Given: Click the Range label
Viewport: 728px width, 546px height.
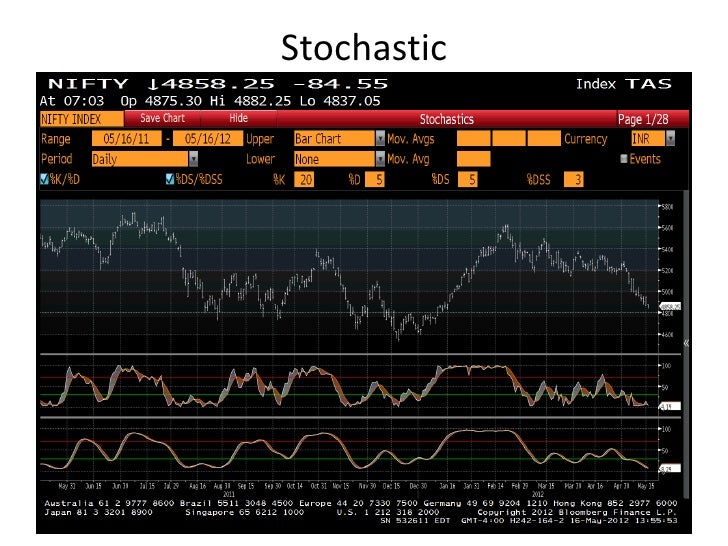Looking at the screenshot, I should (x=56, y=139).
